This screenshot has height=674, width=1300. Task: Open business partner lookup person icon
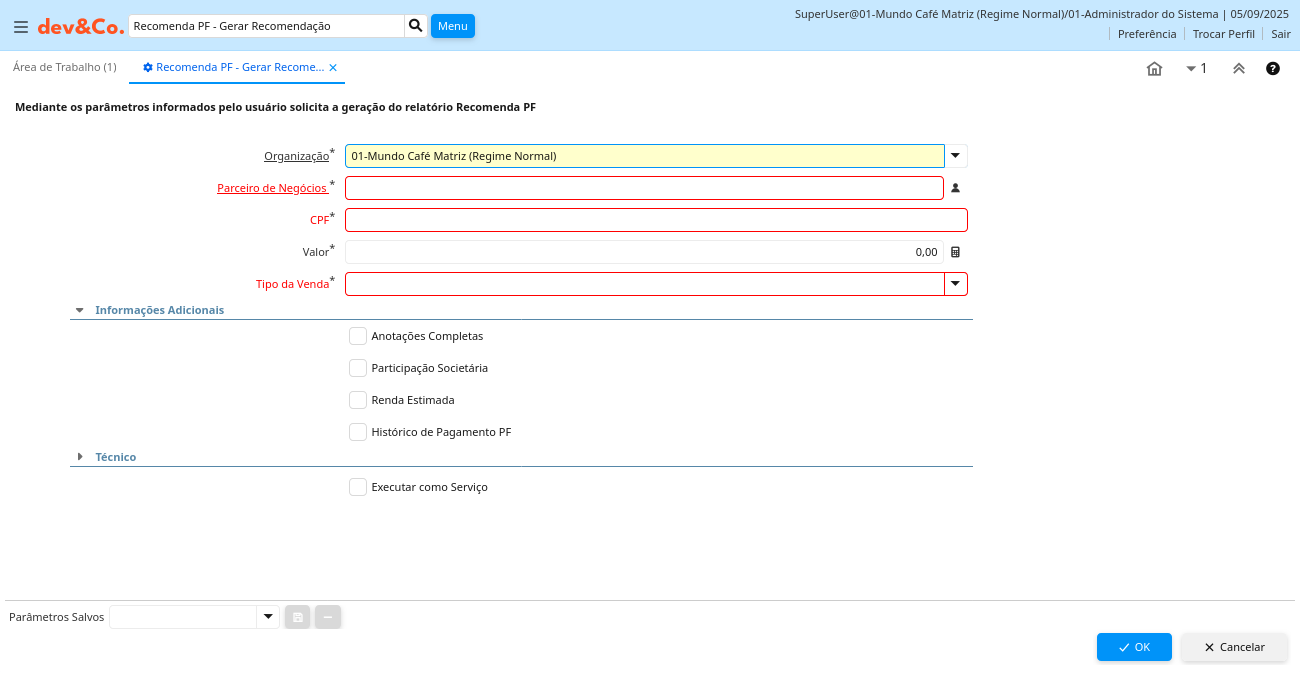click(955, 188)
